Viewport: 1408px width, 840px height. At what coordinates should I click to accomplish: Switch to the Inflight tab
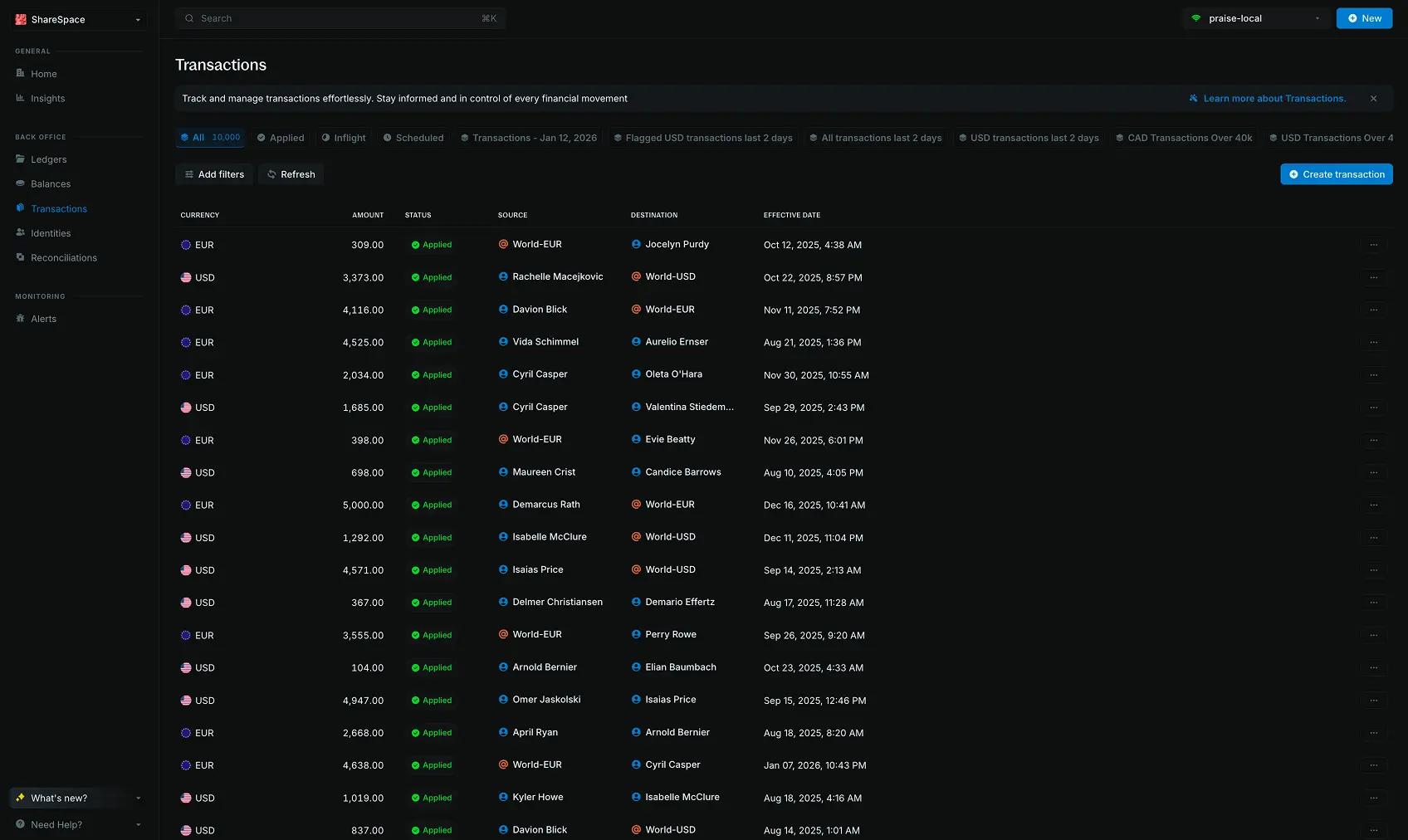point(344,138)
